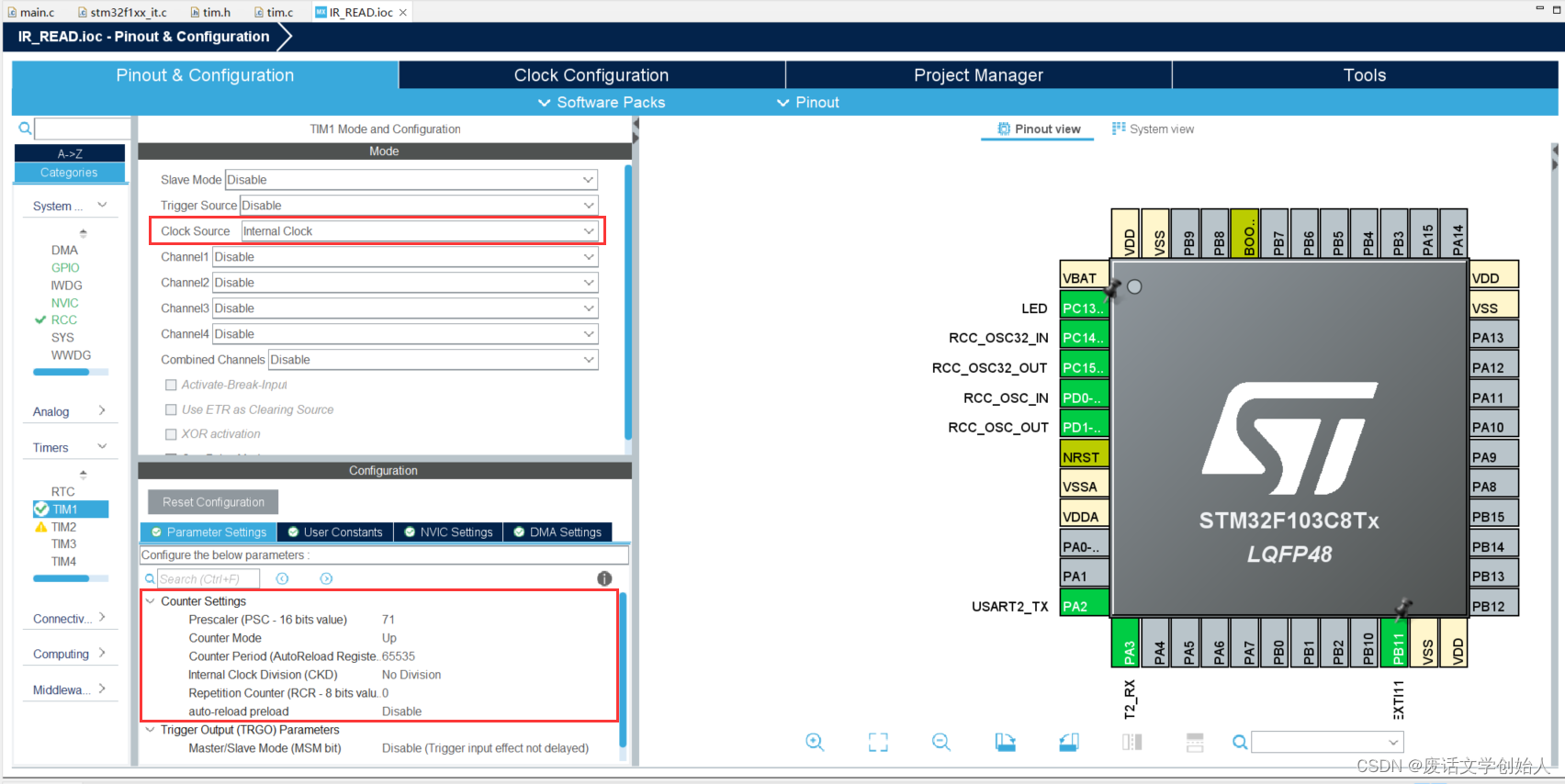Screen dimensions: 1565x784
Task: Zoom out of the chip pinout view
Action: coord(941,742)
